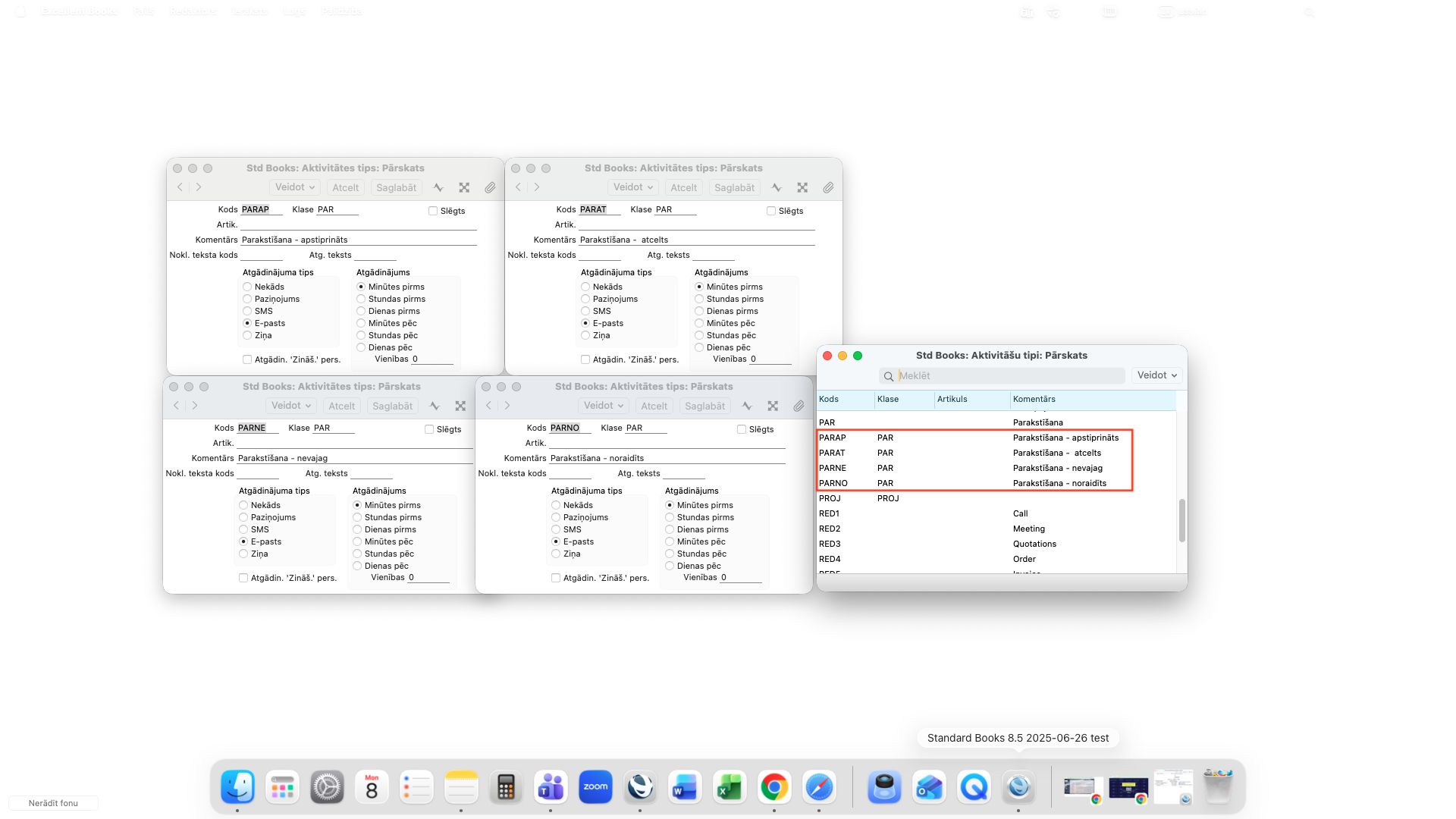Click the paperclip attachment icon in the PARAP window
Image resolution: width=1456 pixels, height=819 pixels.
click(x=490, y=187)
